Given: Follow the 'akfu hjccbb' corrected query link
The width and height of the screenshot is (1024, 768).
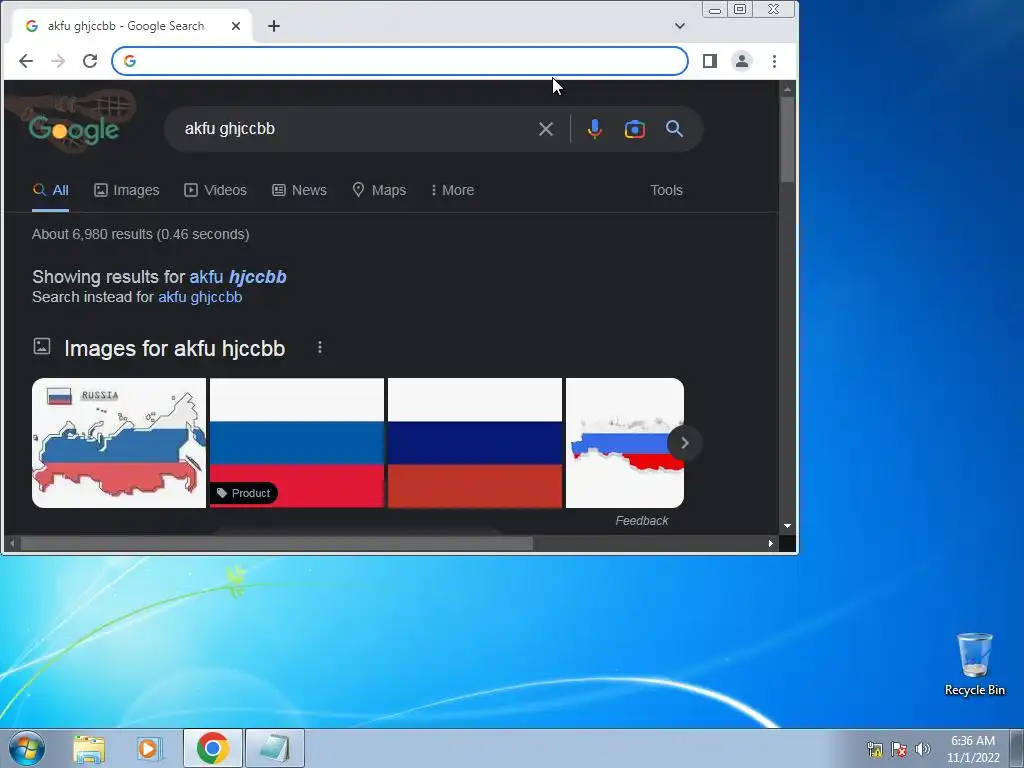Looking at the screenshot, I should 238,277.
